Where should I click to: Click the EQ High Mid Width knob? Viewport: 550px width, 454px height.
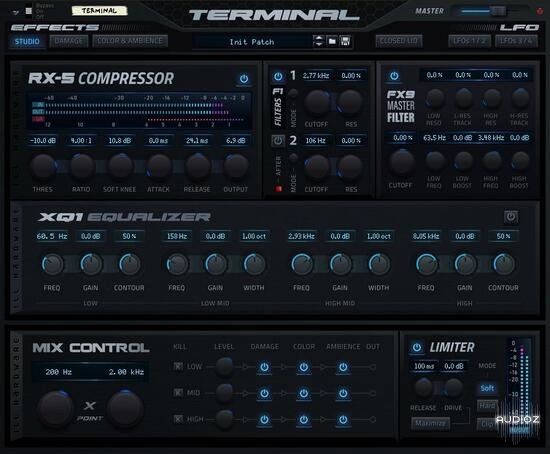click(379, 264)
